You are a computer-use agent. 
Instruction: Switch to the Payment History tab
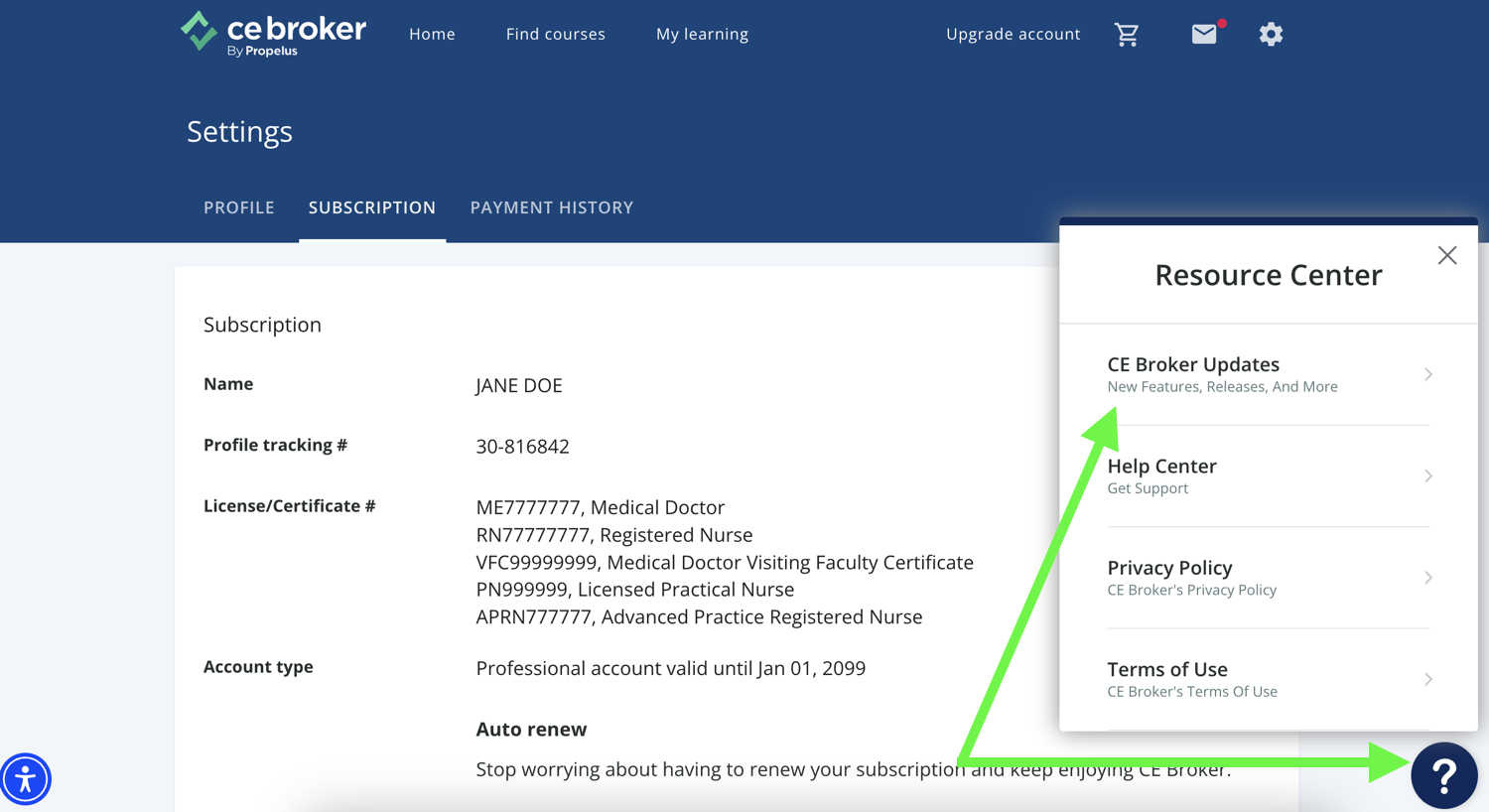[552, 207]
